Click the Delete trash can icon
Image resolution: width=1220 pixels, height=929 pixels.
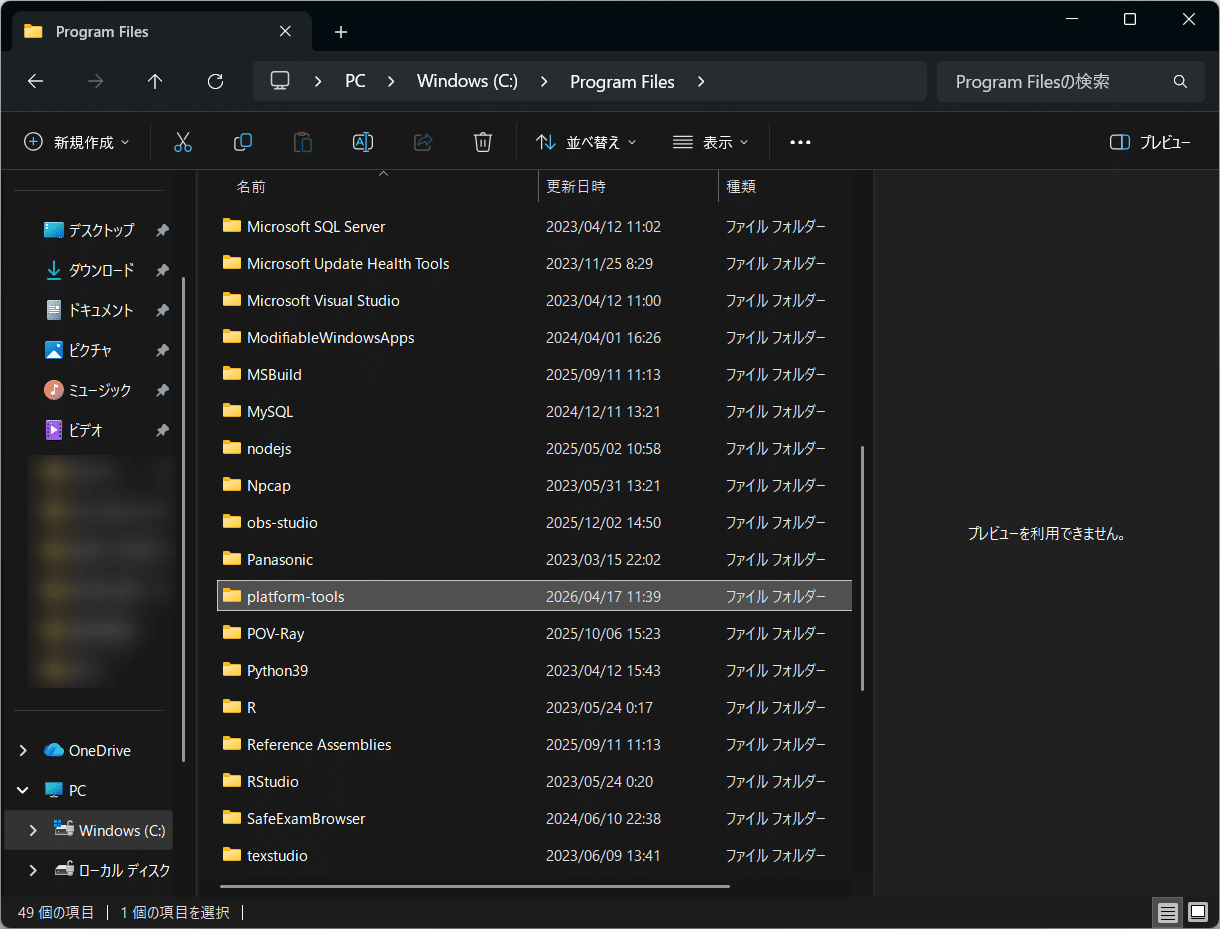point(483,142)
